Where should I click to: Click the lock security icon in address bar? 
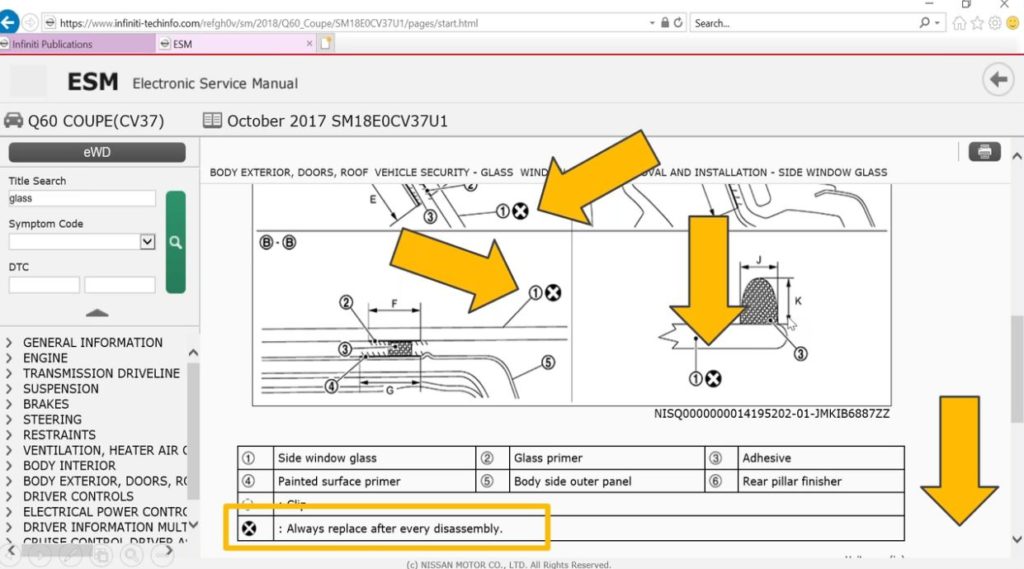point(665,23)
